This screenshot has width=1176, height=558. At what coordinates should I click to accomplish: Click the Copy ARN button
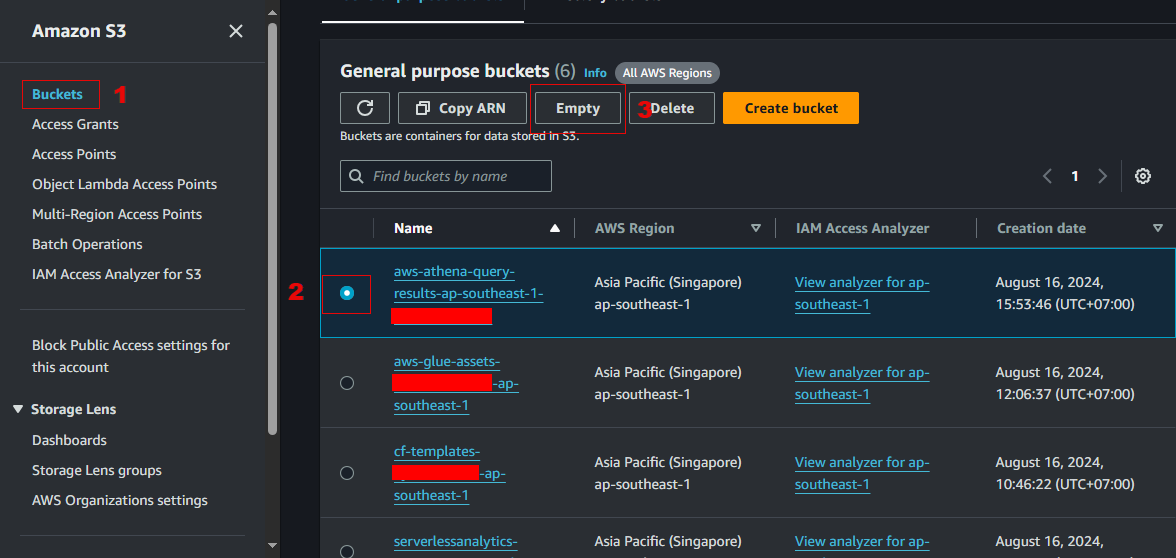point(463,108)
